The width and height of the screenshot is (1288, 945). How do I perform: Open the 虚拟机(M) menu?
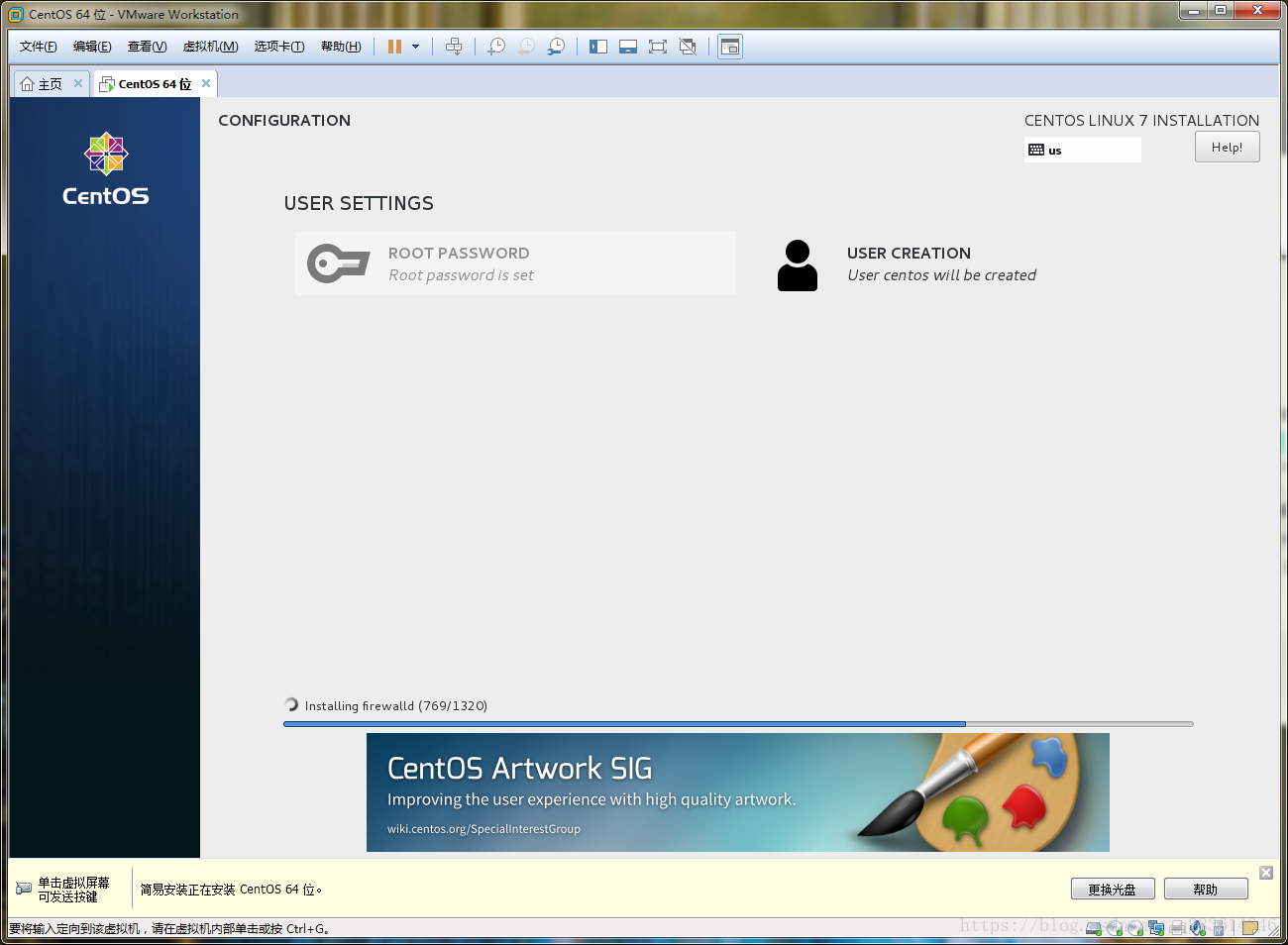coord(210,47)
